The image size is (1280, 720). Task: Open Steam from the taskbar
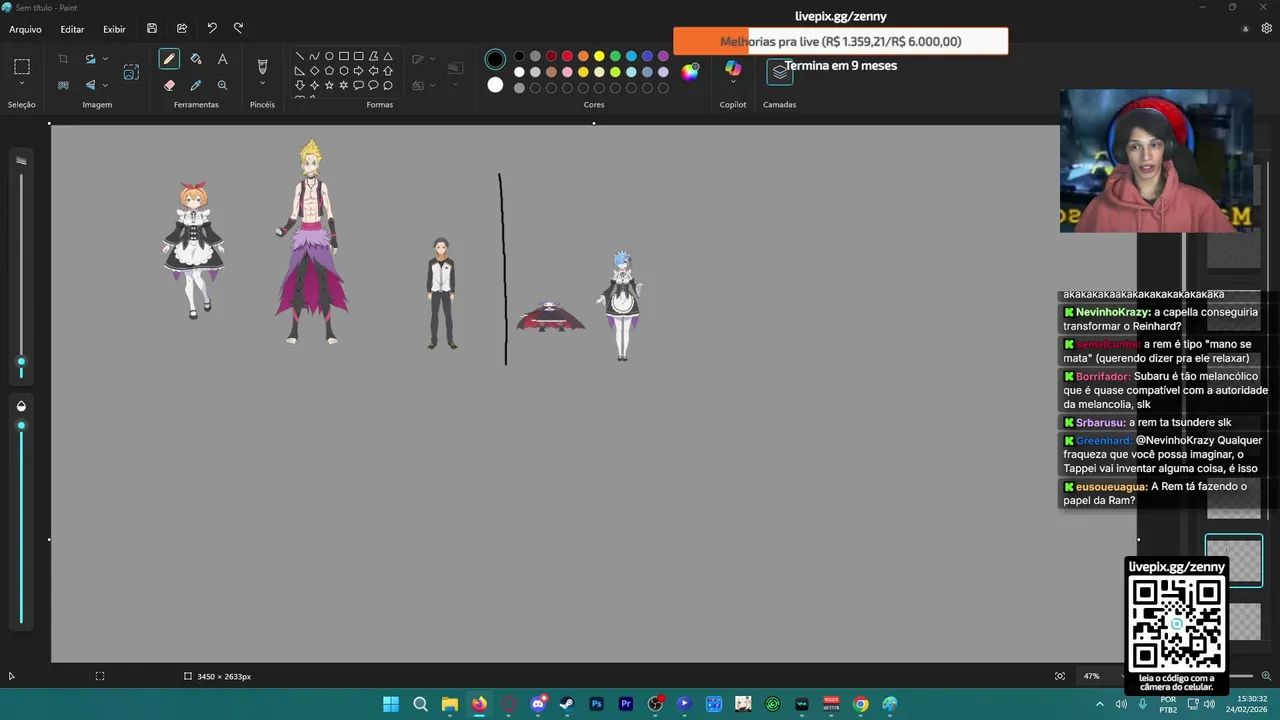567,704
